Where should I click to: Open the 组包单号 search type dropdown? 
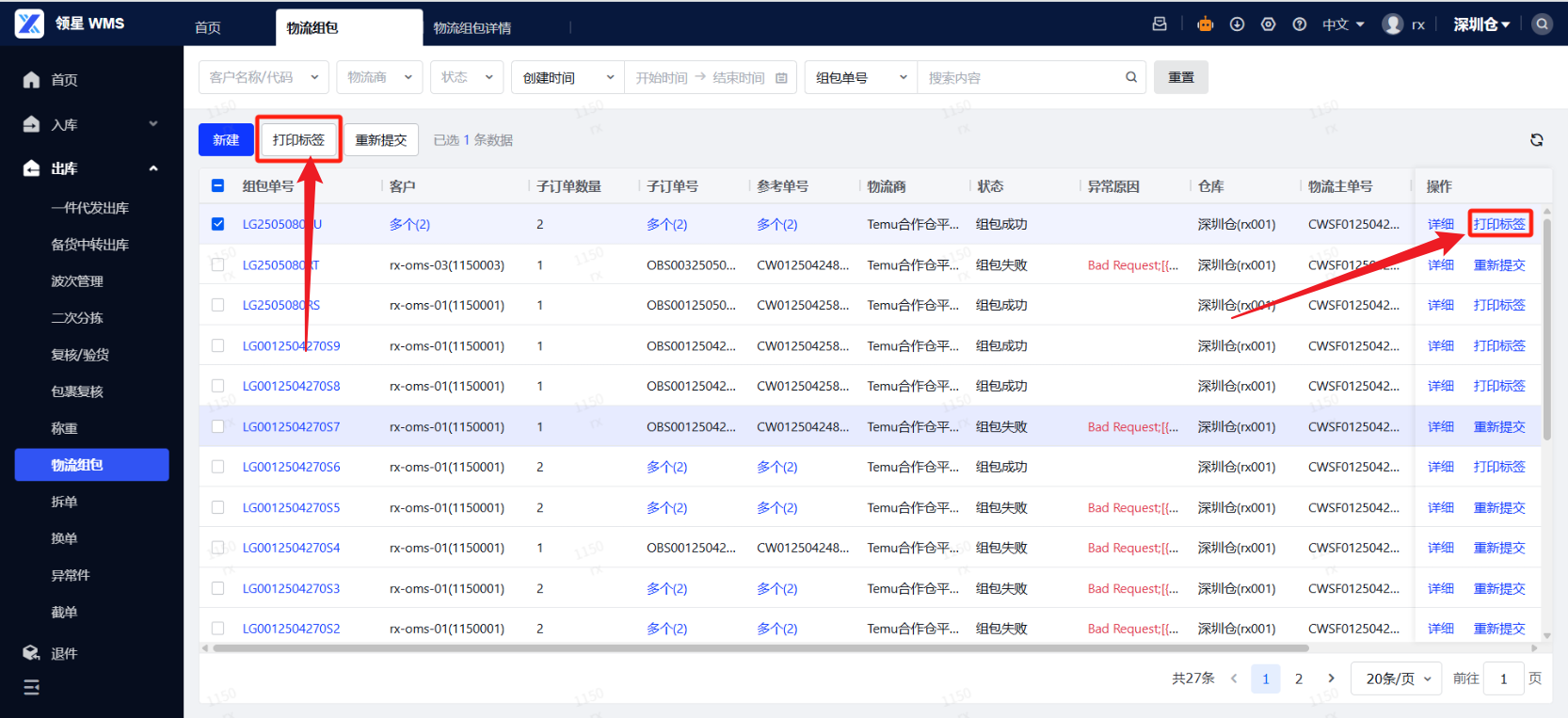coord(861,77)
